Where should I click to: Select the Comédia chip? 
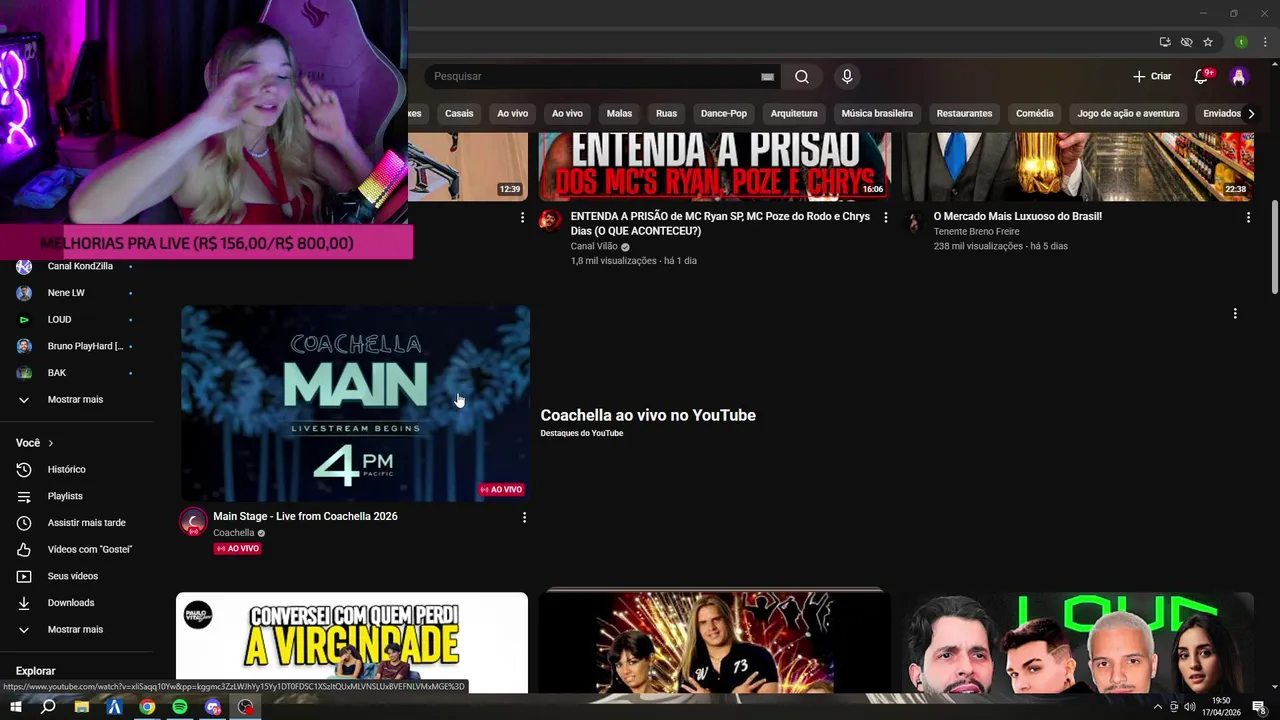[1034, 114]
